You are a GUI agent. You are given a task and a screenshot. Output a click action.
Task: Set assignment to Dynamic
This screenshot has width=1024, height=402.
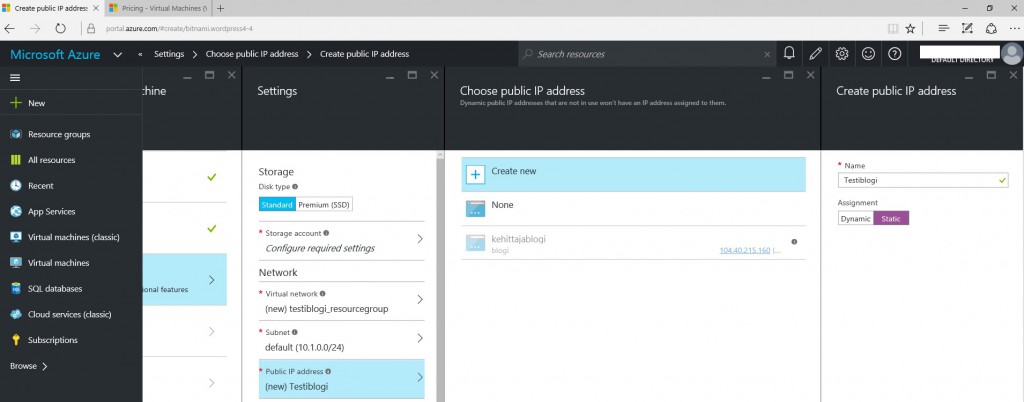click(856, 219)
